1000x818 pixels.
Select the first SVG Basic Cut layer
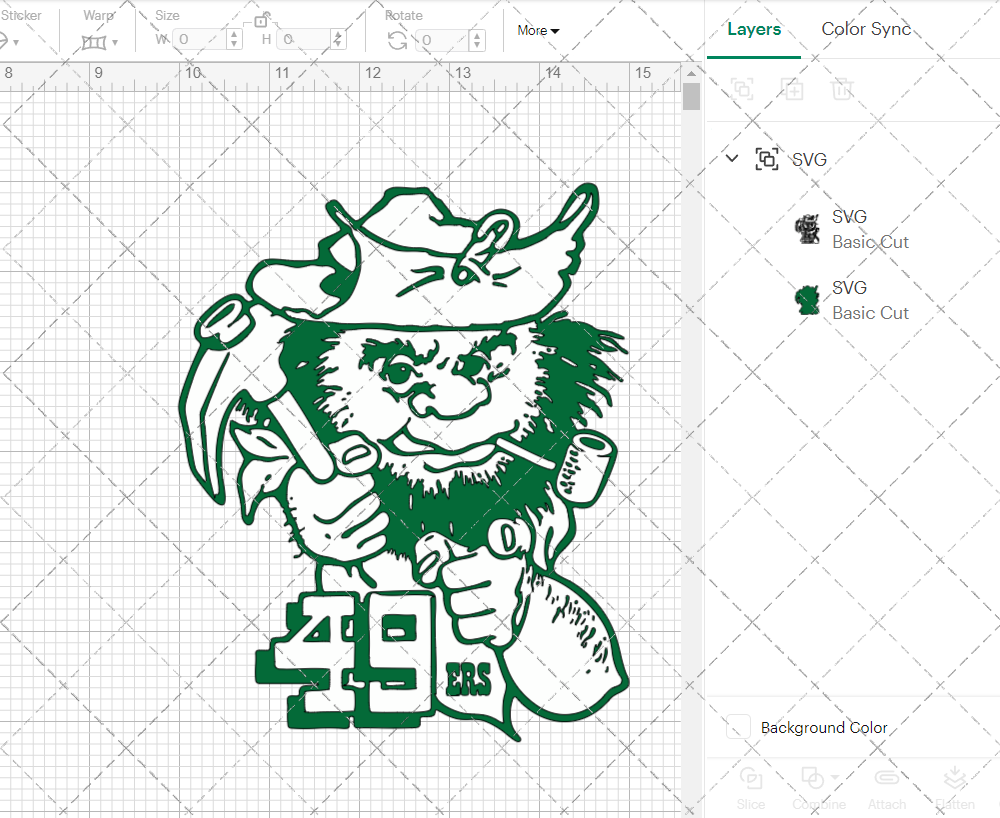pos(869,228)
